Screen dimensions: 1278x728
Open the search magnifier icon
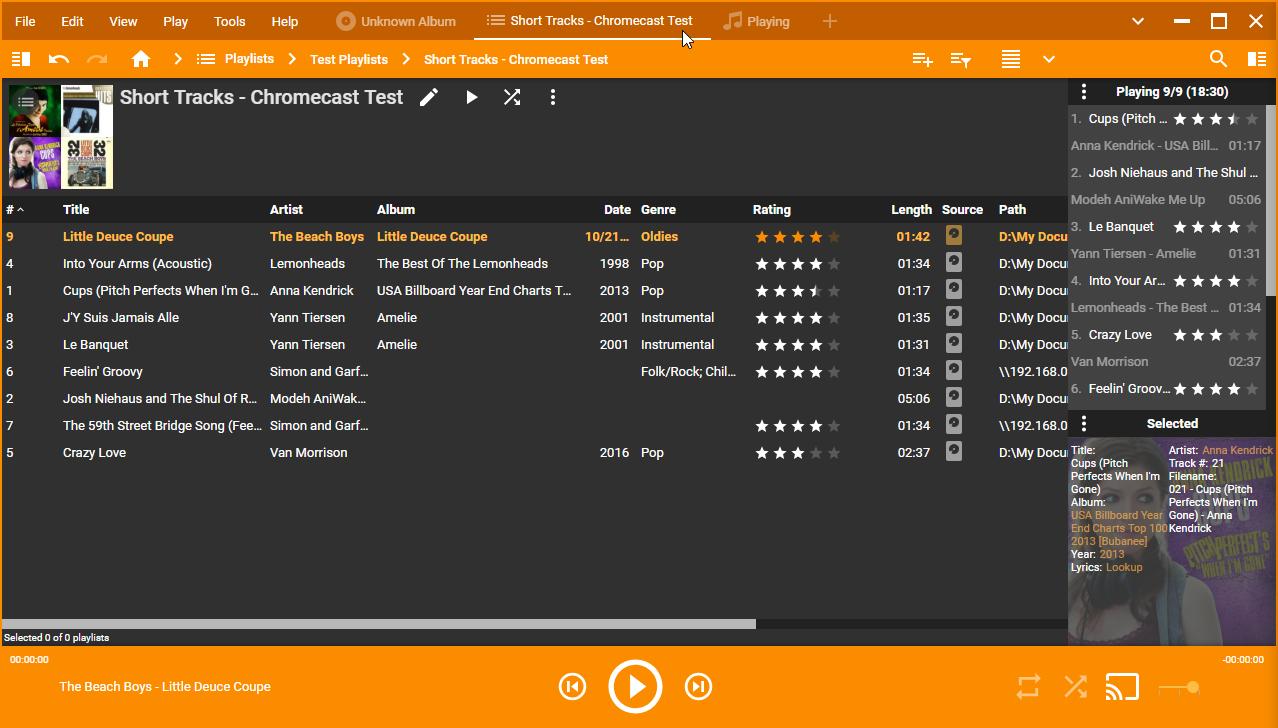pyautogui.click(x=1218, y=59)
